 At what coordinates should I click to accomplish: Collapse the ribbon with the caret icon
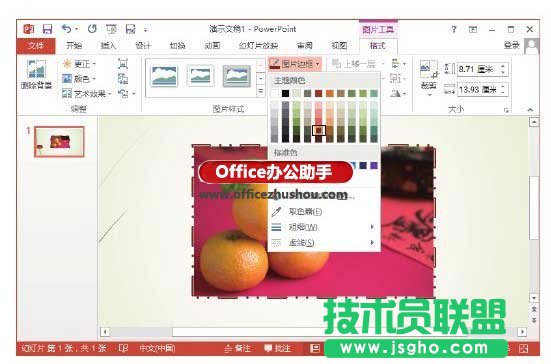pyautogui.click(x=530, y=110)
